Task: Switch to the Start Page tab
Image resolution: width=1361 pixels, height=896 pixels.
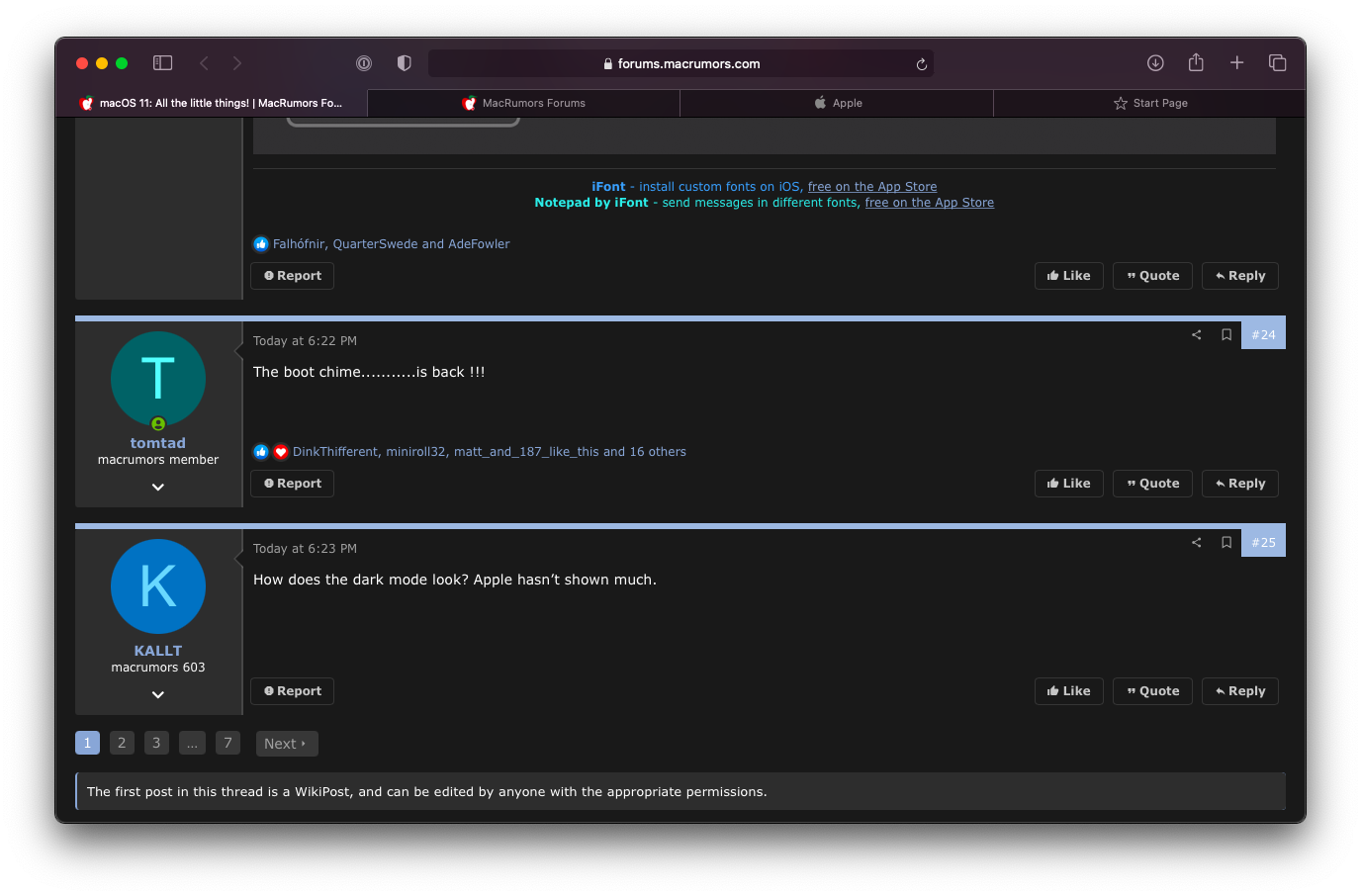Action: [1150, 103]
